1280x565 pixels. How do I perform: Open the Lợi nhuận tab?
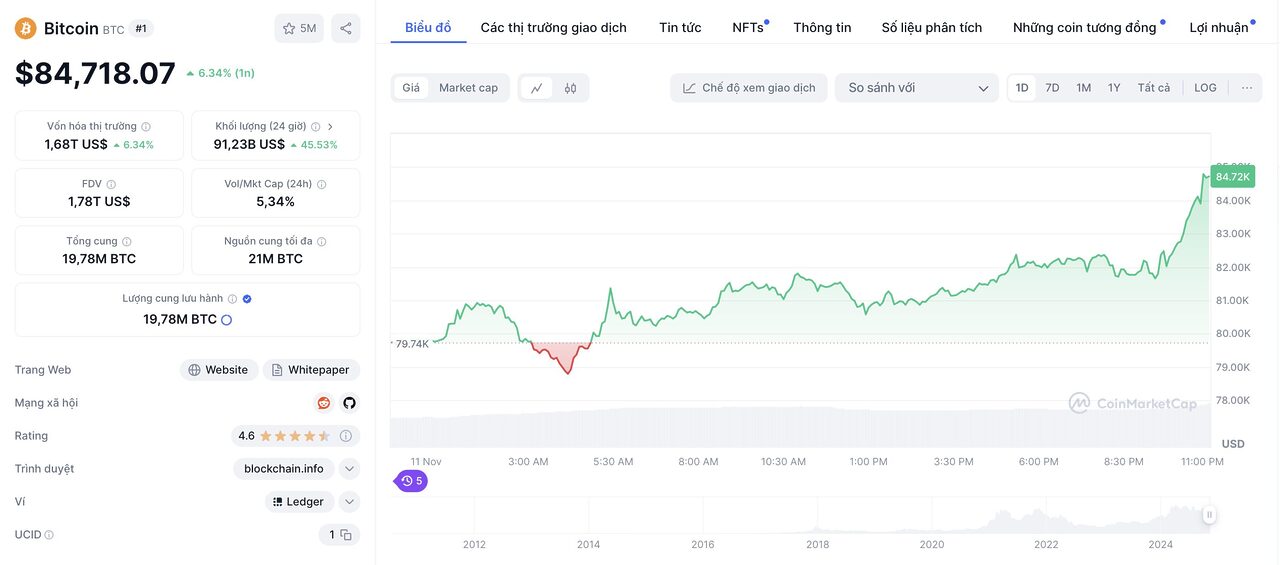tap(1219, 28)
